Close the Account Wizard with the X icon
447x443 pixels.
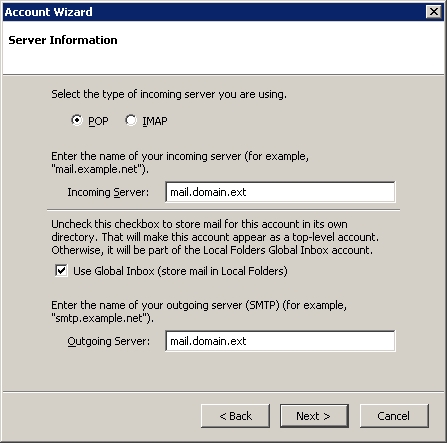coord(434,12)
